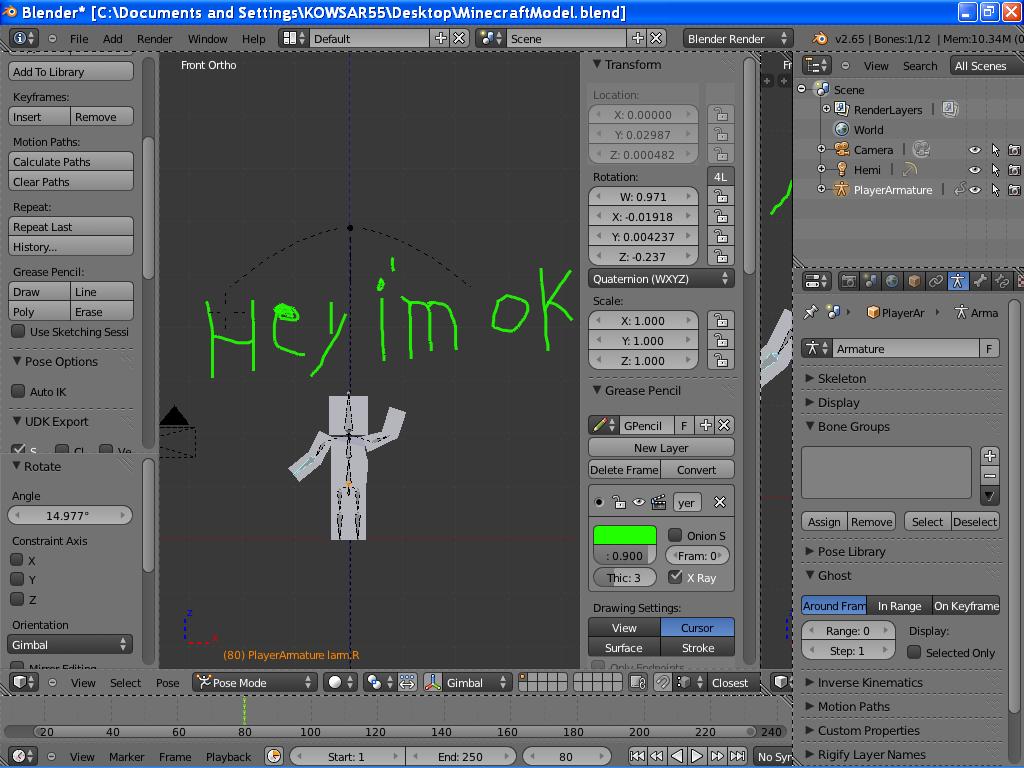Enable Selected Only ghost display checkbox
Viewport: 1024px width, 768px height.
tap(914, 652)
